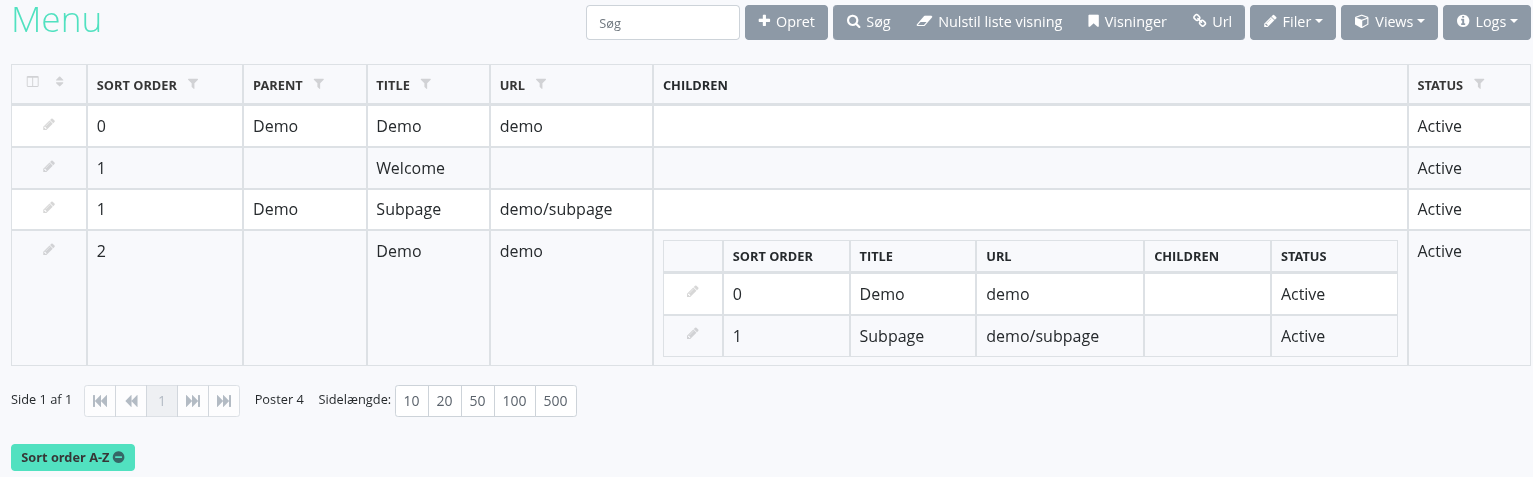Edit Demo row inside the Children subtable
This screenshot has width=1533, height=477.
coord(693,292)
